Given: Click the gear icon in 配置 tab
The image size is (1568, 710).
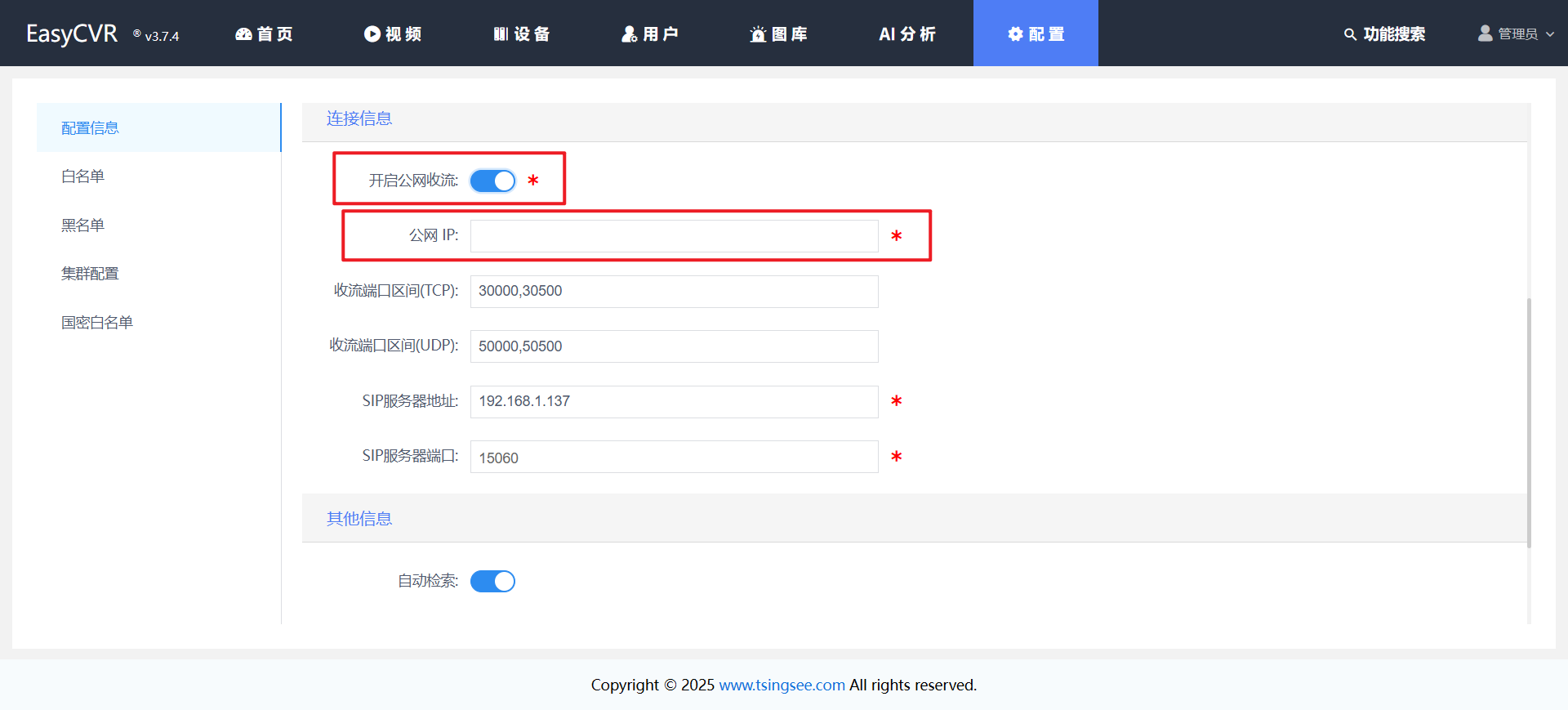Looking at the screenshot, I should tap(1015, 34).
